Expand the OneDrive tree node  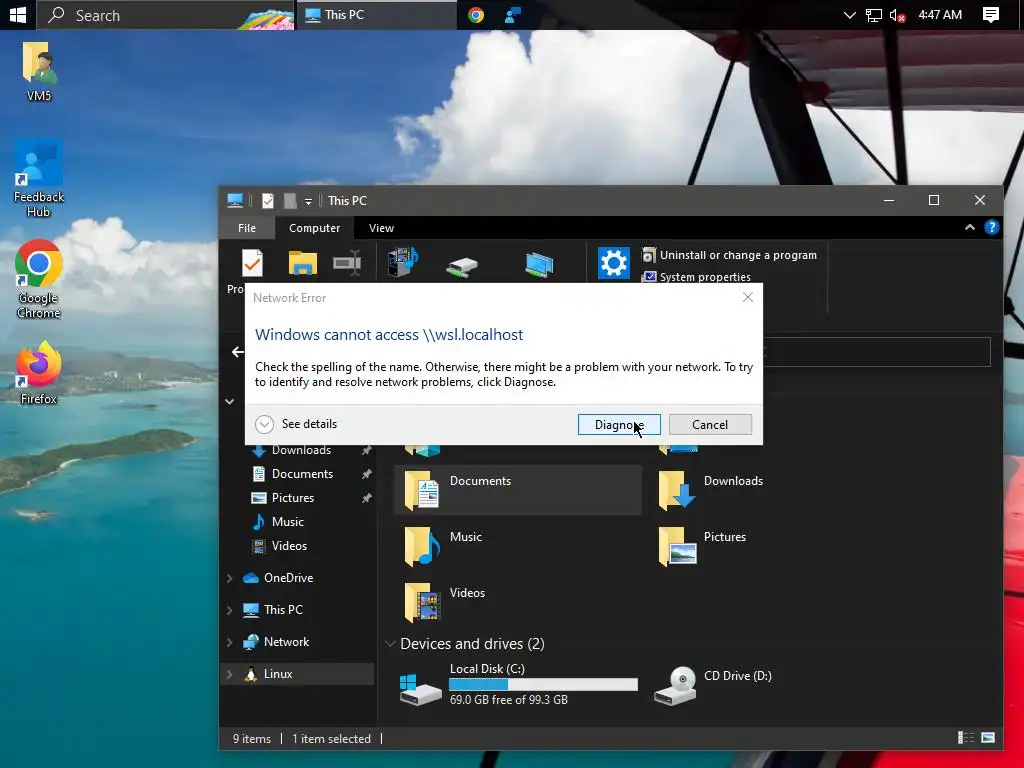click(230, 578)
